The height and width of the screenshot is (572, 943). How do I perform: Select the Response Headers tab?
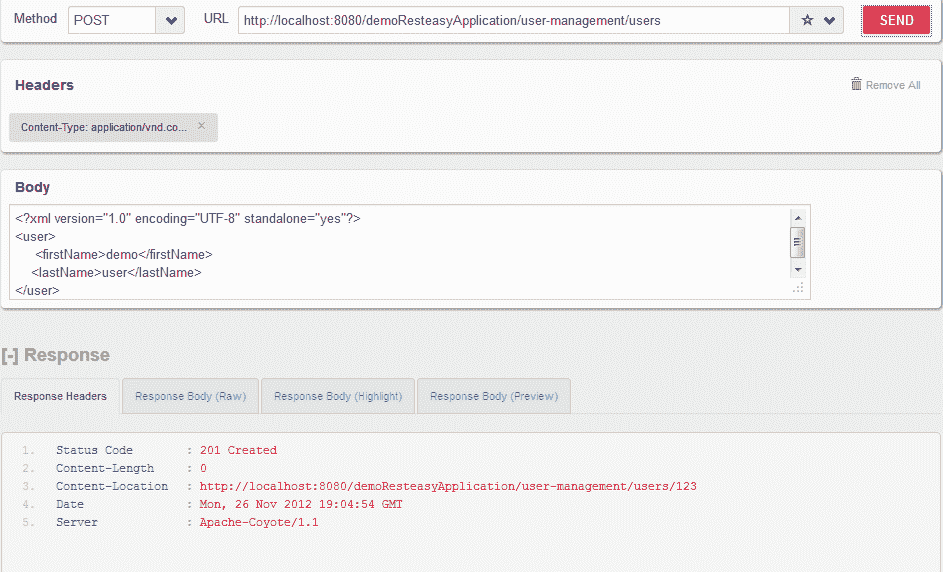tap(60, 396)
